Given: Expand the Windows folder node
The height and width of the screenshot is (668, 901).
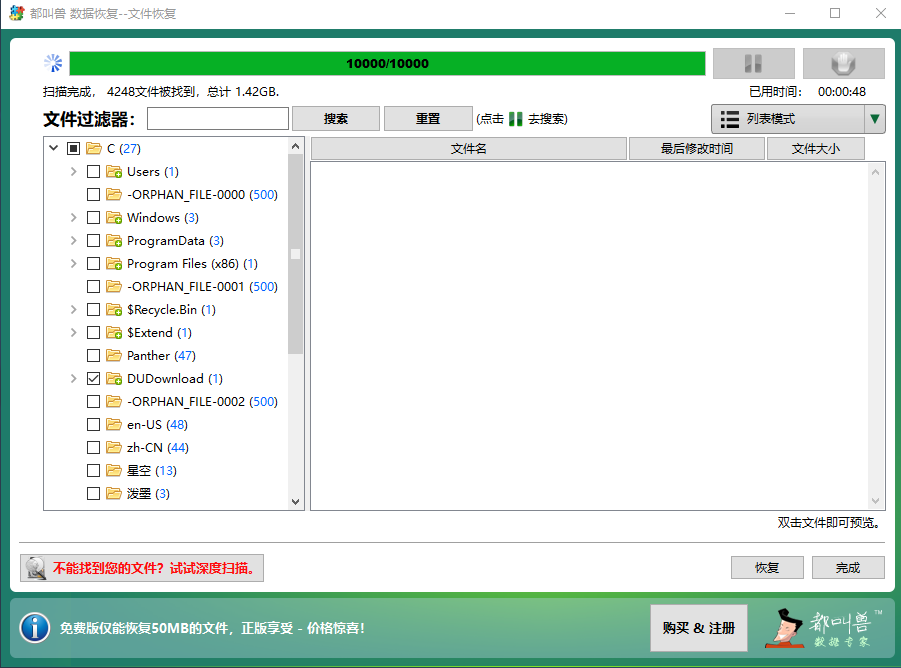Looking at the screenshot, I should (x=74, y=217).
